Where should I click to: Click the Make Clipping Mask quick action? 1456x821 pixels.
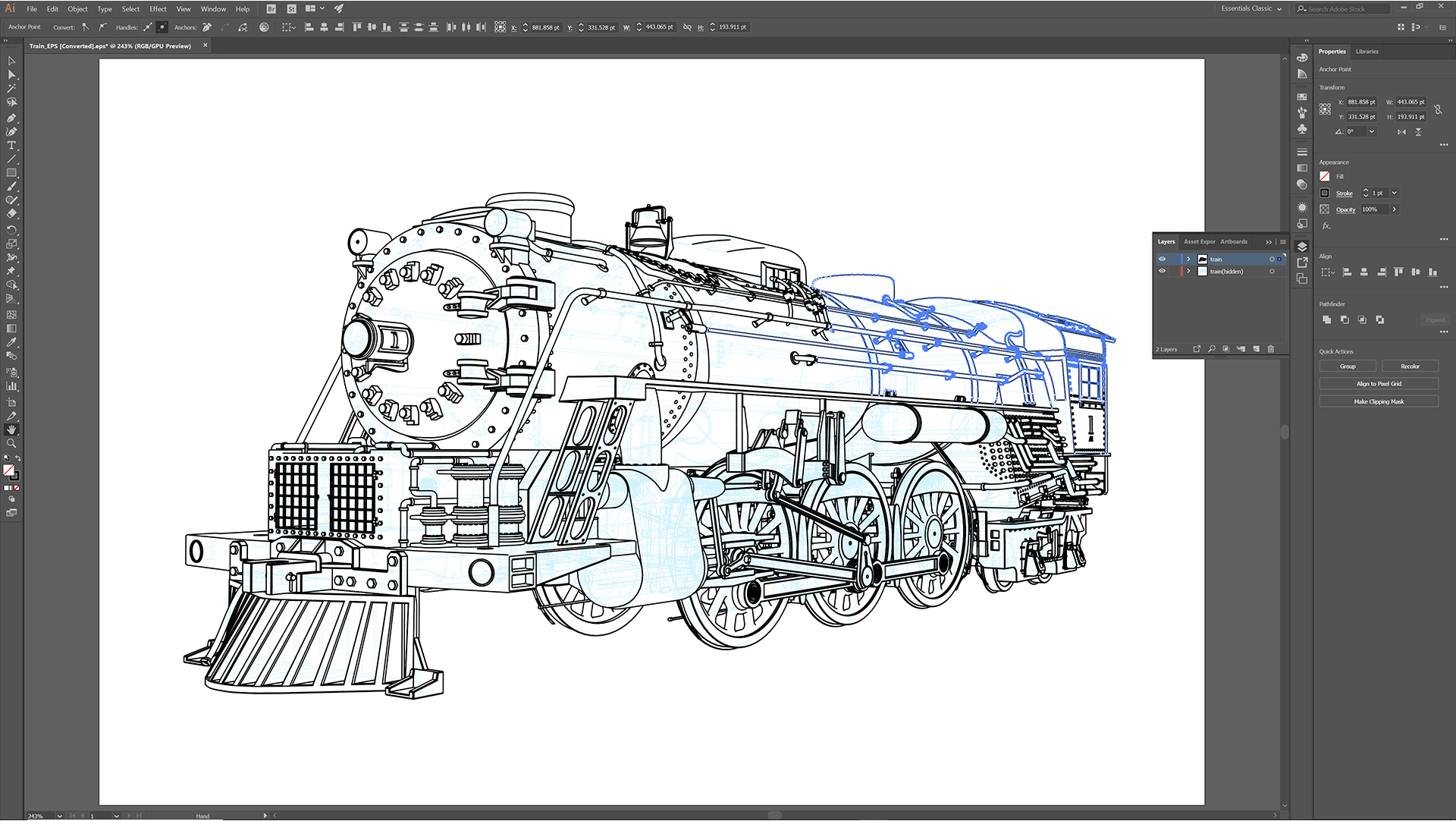[1378, 401]
